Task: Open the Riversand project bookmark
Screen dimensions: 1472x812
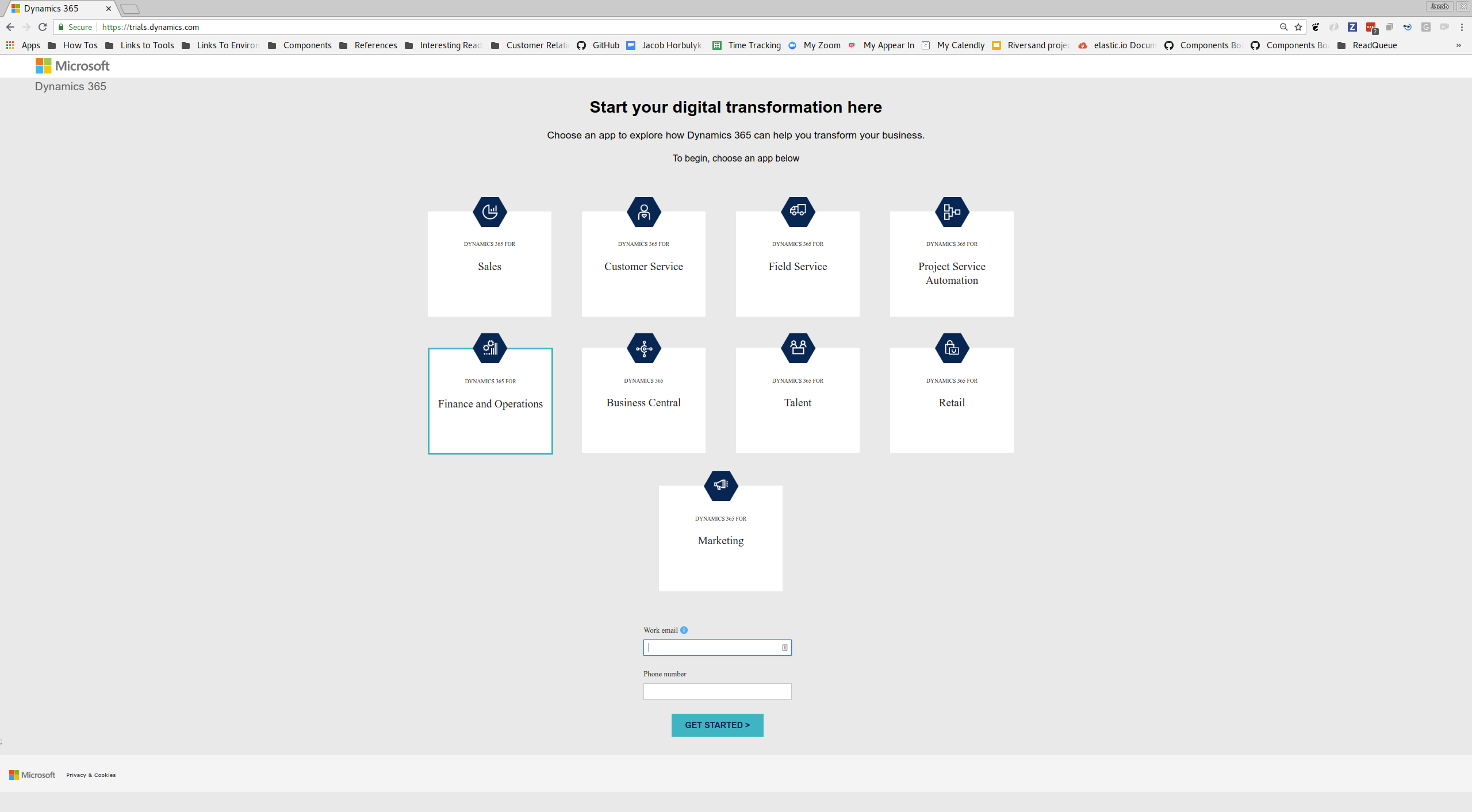Action: coord(1032,45)
